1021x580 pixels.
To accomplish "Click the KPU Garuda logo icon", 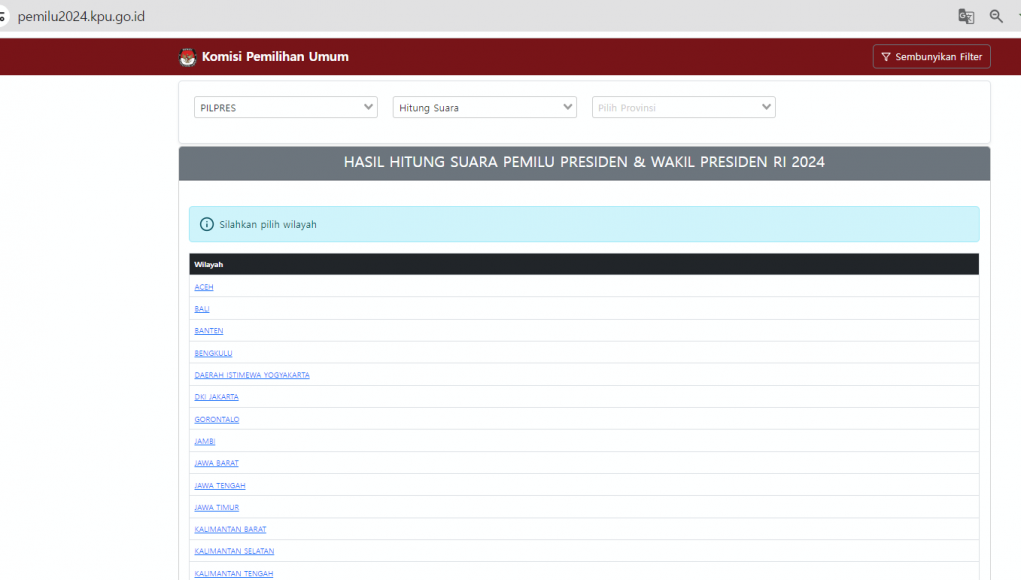I will 187,57.
